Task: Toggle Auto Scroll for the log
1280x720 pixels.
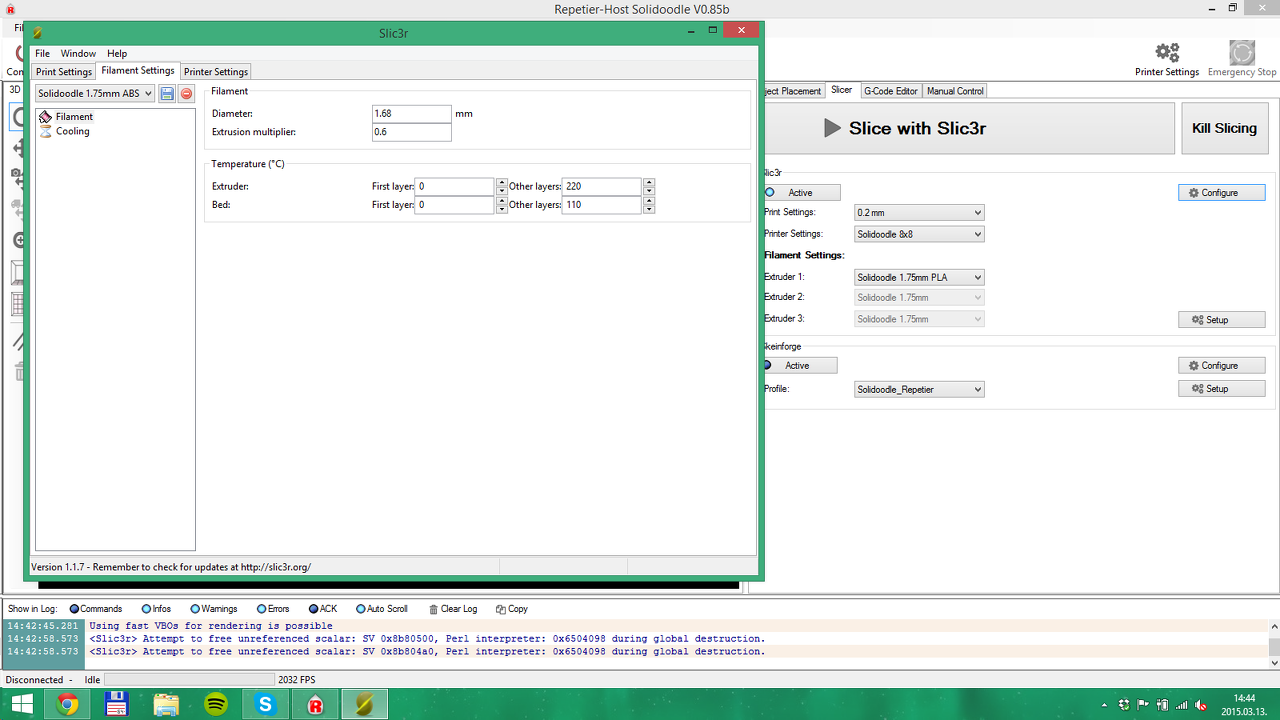Action: pyautogui.click(x=382, y=609)
